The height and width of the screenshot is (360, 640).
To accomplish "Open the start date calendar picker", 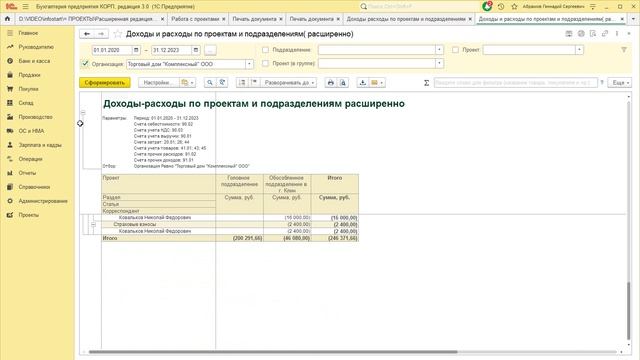I will 136,50.
